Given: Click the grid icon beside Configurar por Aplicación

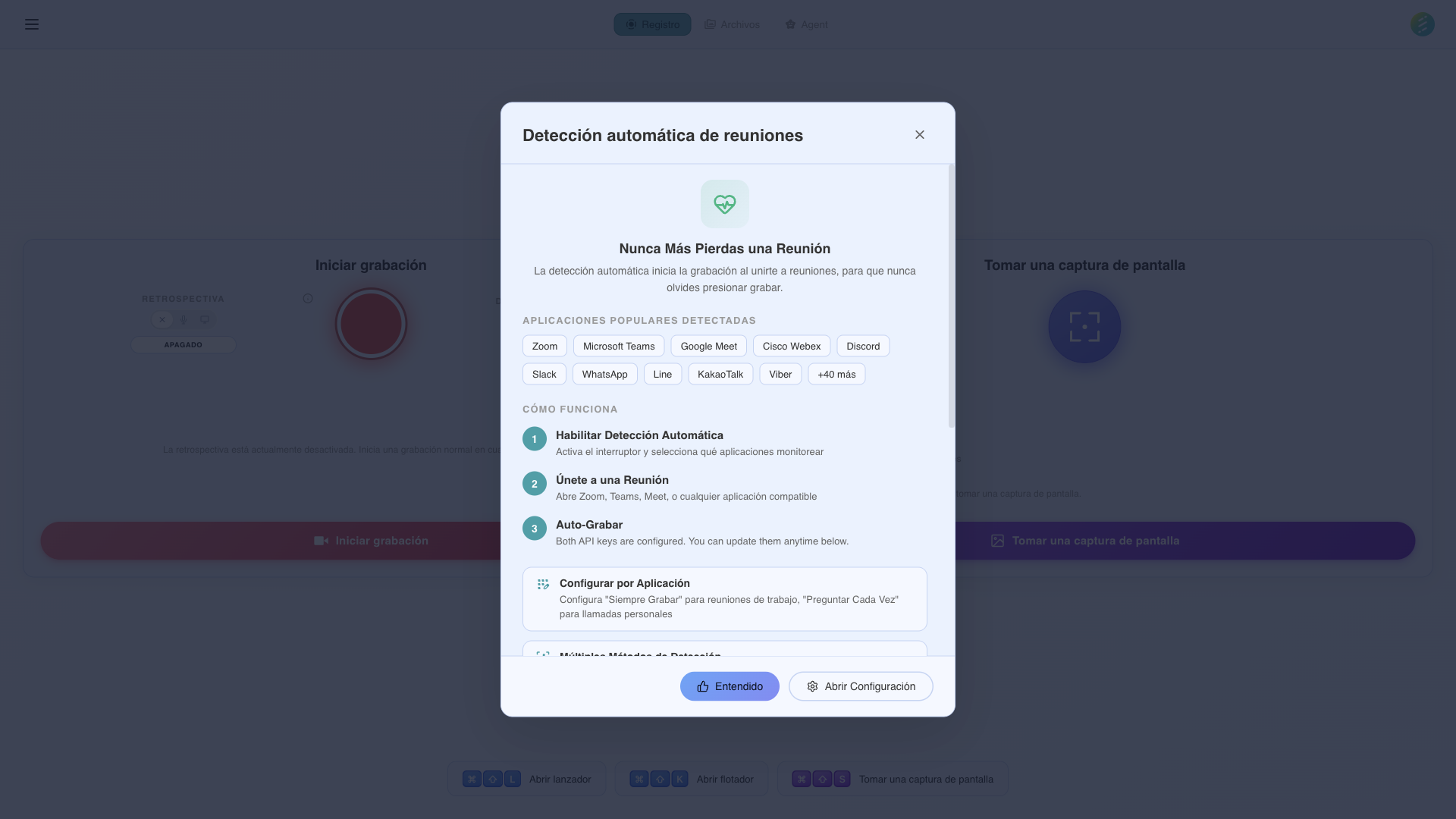Looking at the screenshot, I should [x=543, y=584].
